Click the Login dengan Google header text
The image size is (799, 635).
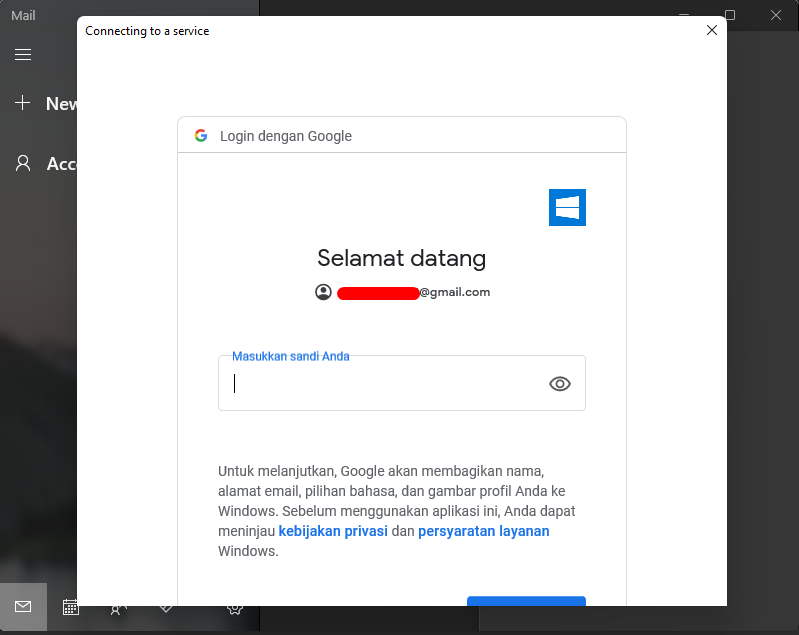pyautogui.click(x=286, y=136)
